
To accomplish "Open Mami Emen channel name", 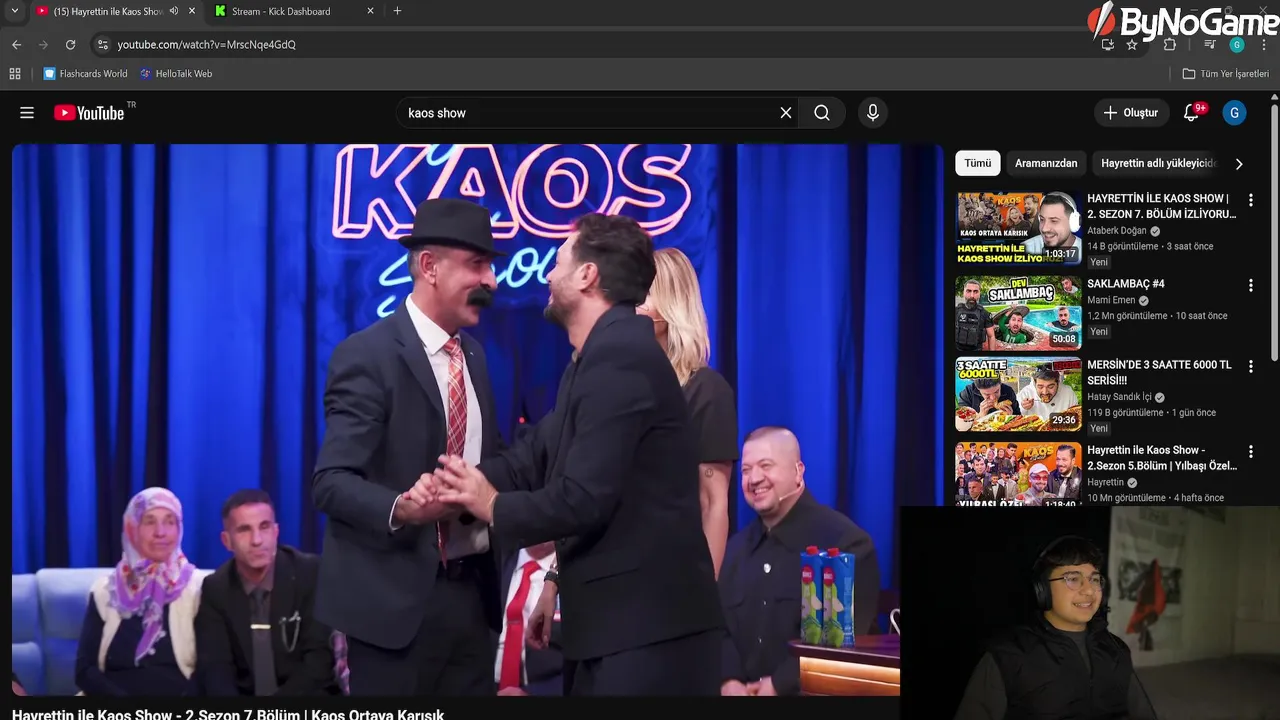I will point(1111,300).
